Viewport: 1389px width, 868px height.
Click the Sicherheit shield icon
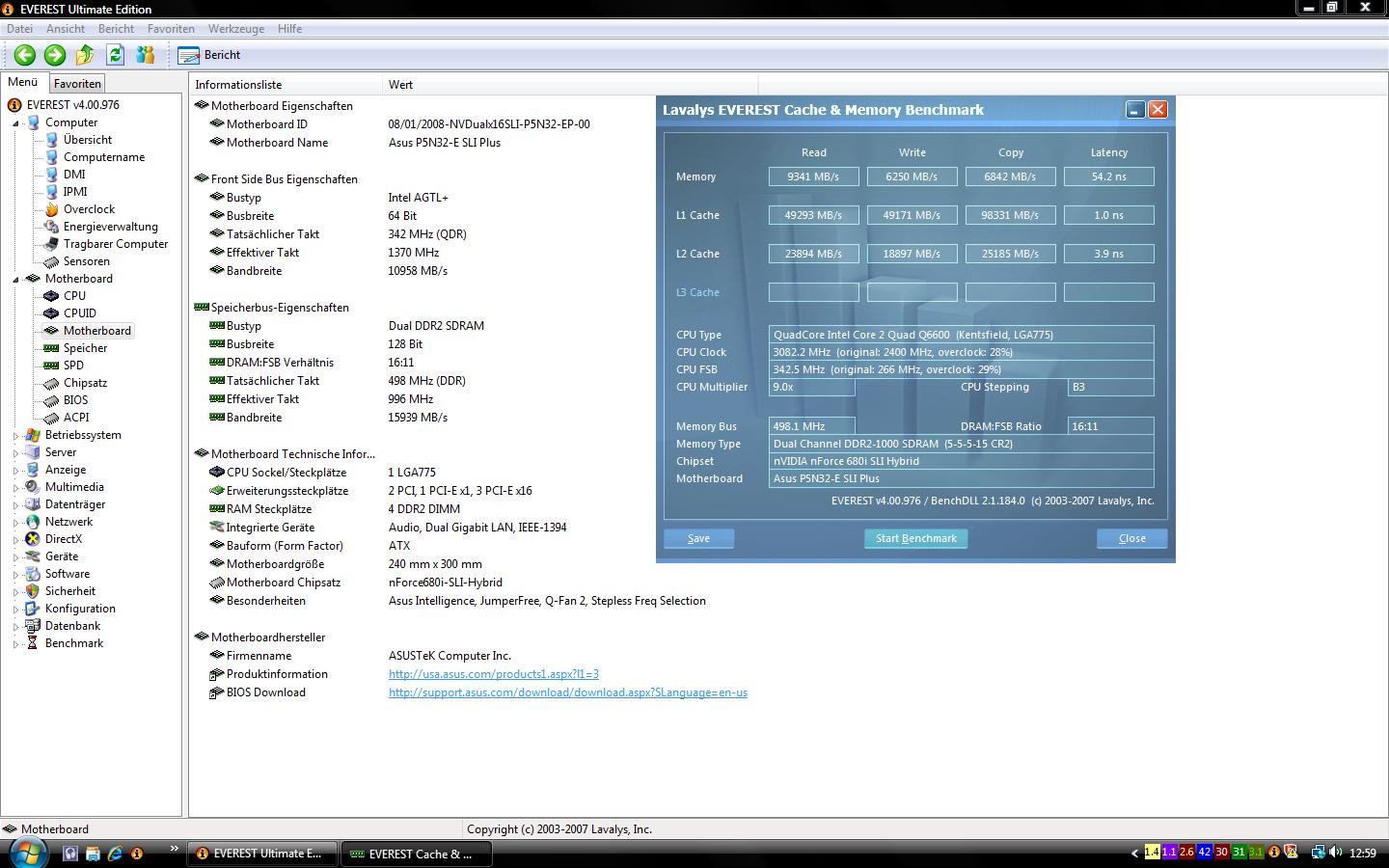(34, 591)
